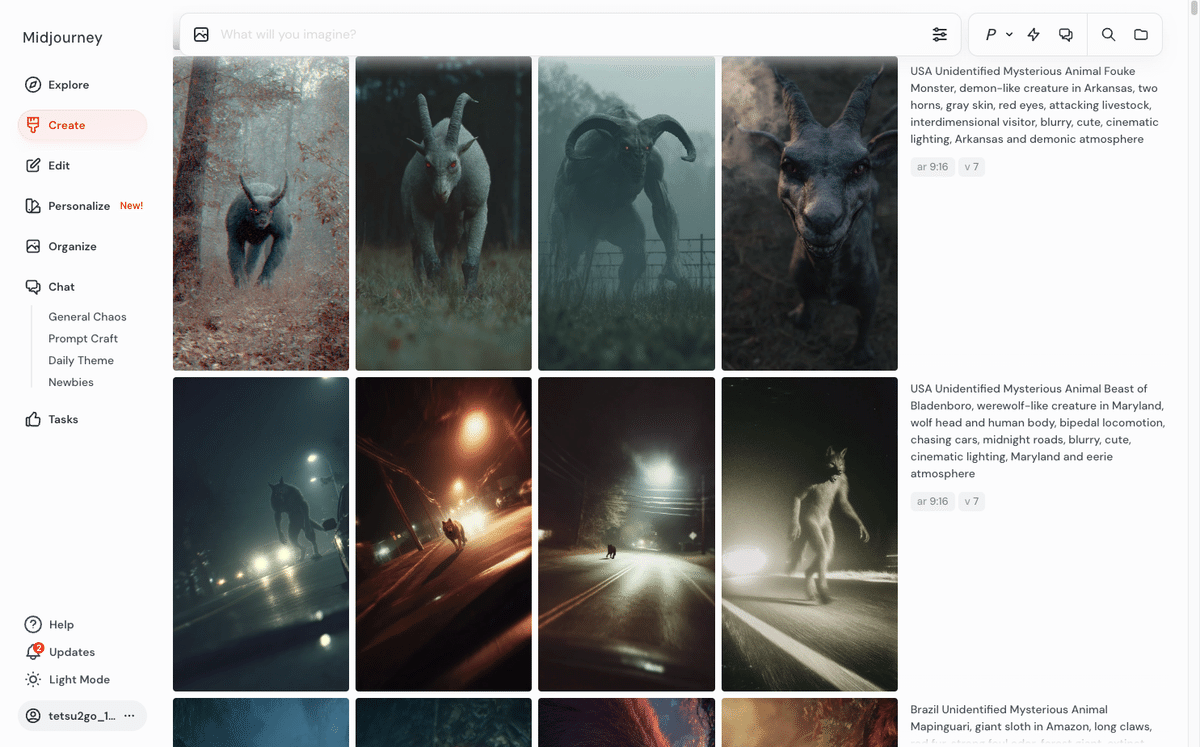Toggle fast mode lightning icon
The width and height of the screenshot is (1200, 747).
click(x=1034, y=34)
